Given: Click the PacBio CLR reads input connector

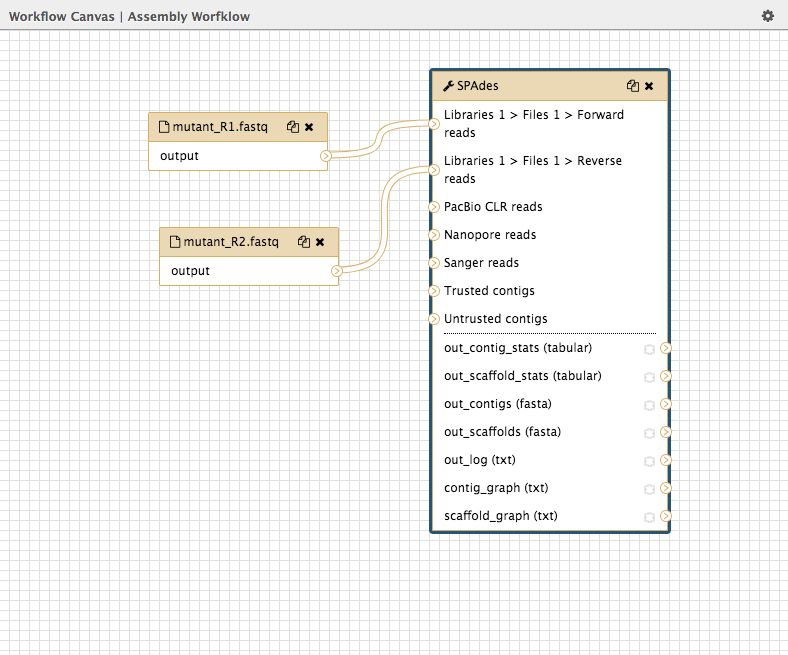Looking at the screenshot, I should pyautogui.click(x=434, y=207).
